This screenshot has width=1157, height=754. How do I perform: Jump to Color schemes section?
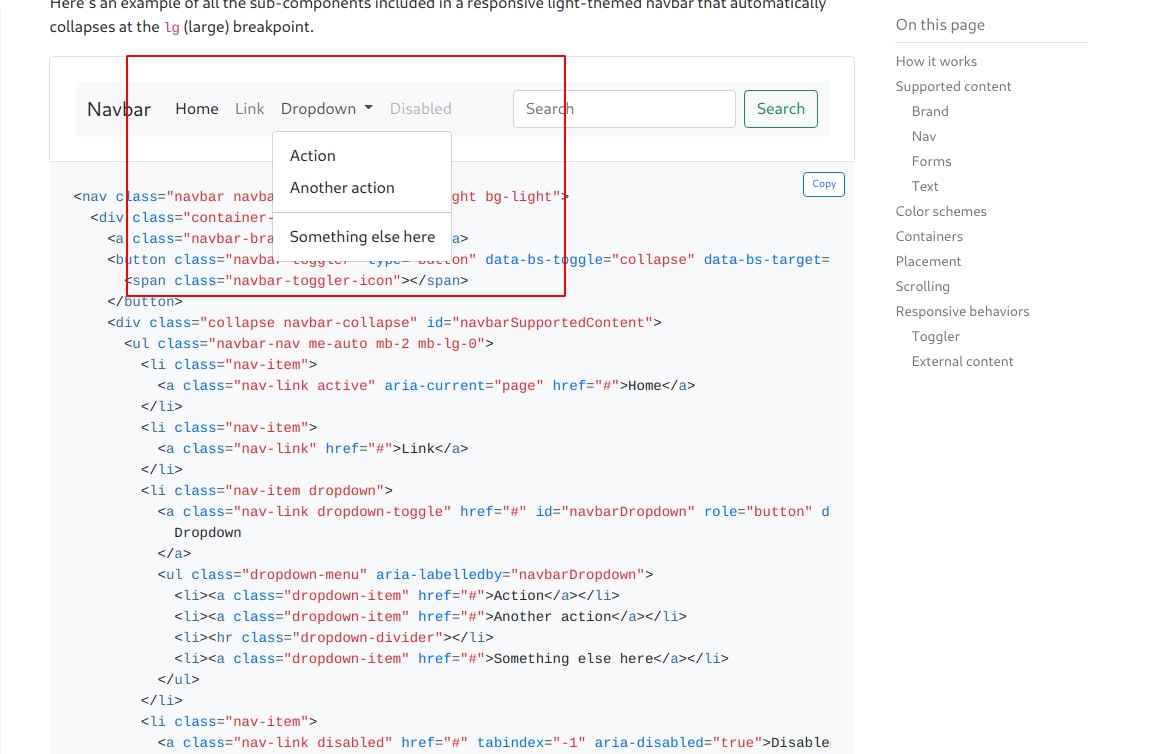coord(941,212)
